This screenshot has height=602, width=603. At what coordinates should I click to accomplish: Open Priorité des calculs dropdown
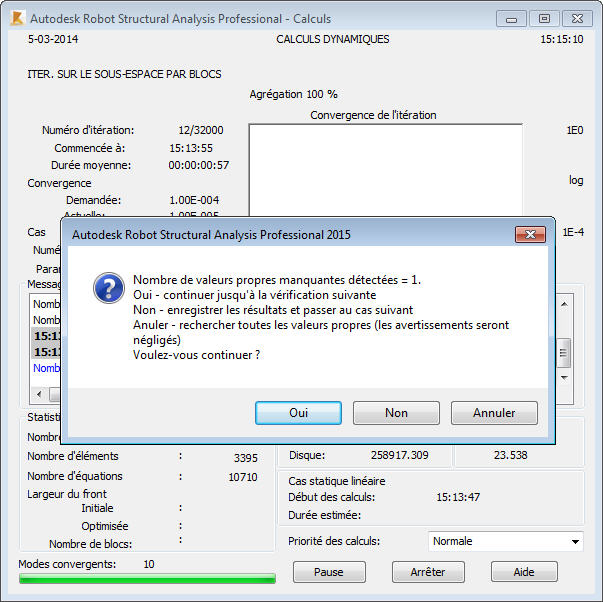pos(506,541)
